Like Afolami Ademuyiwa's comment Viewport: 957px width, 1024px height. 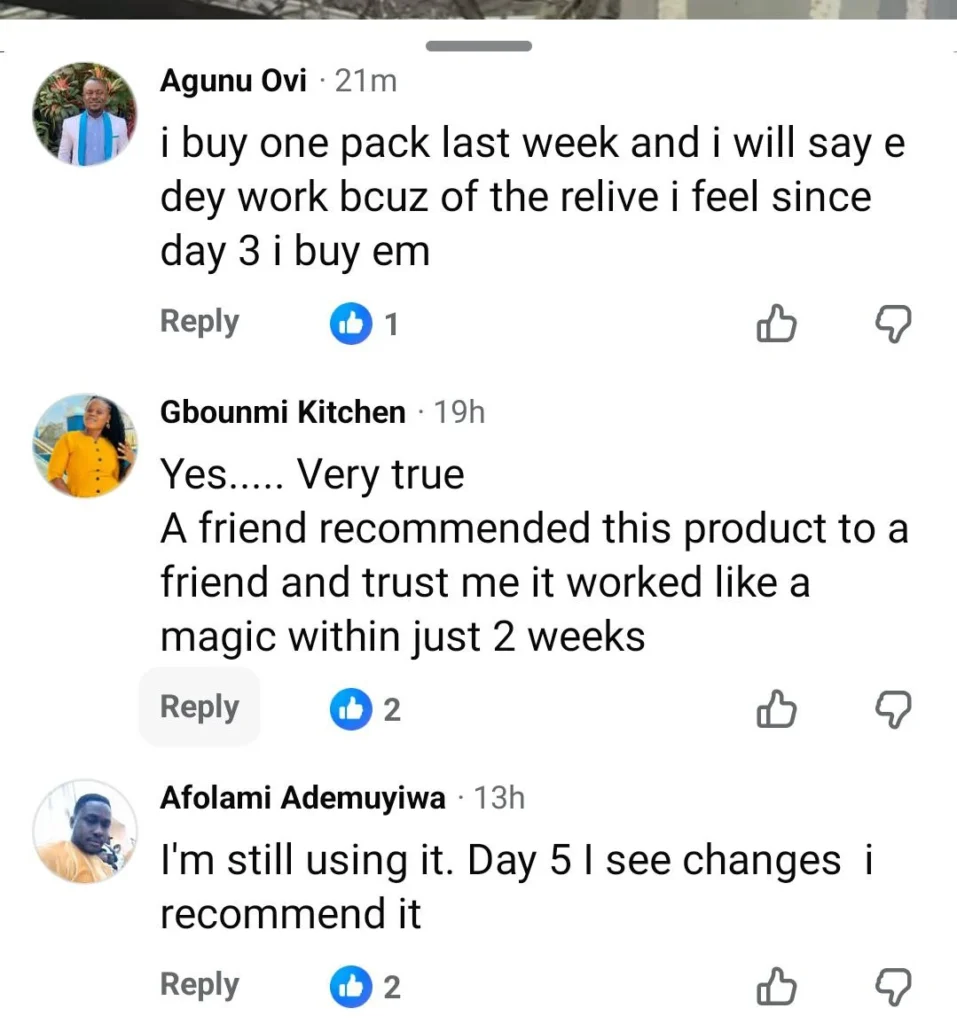(x=777, y=987)
